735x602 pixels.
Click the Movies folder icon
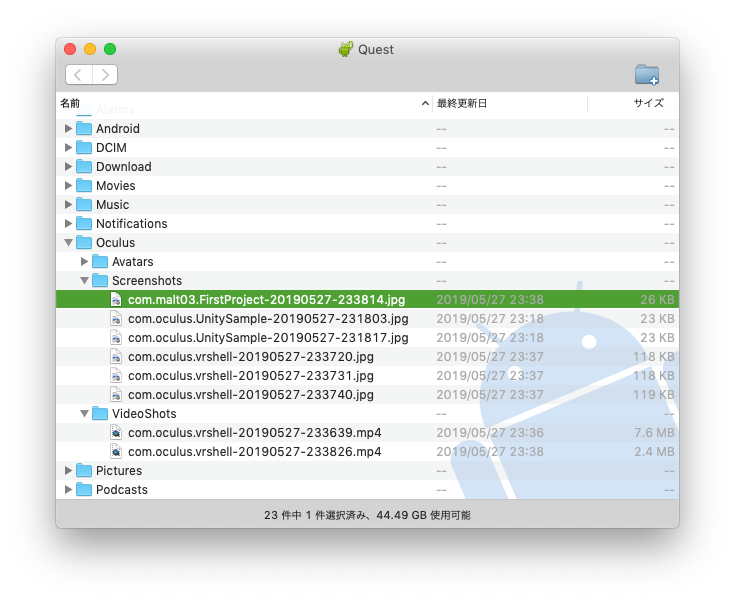(84, 185)
